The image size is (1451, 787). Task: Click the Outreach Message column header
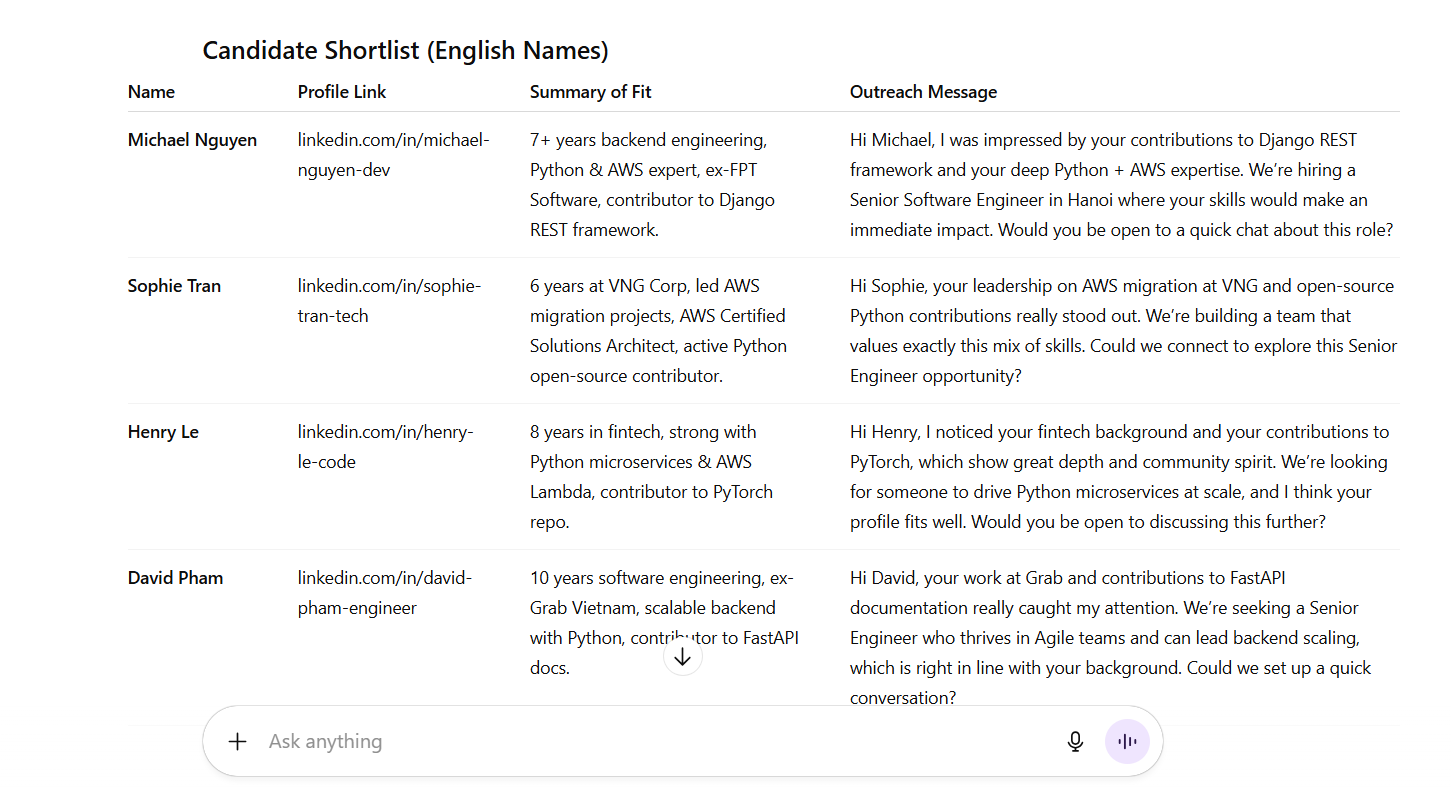pyautogui.click(x=923, y=92)
